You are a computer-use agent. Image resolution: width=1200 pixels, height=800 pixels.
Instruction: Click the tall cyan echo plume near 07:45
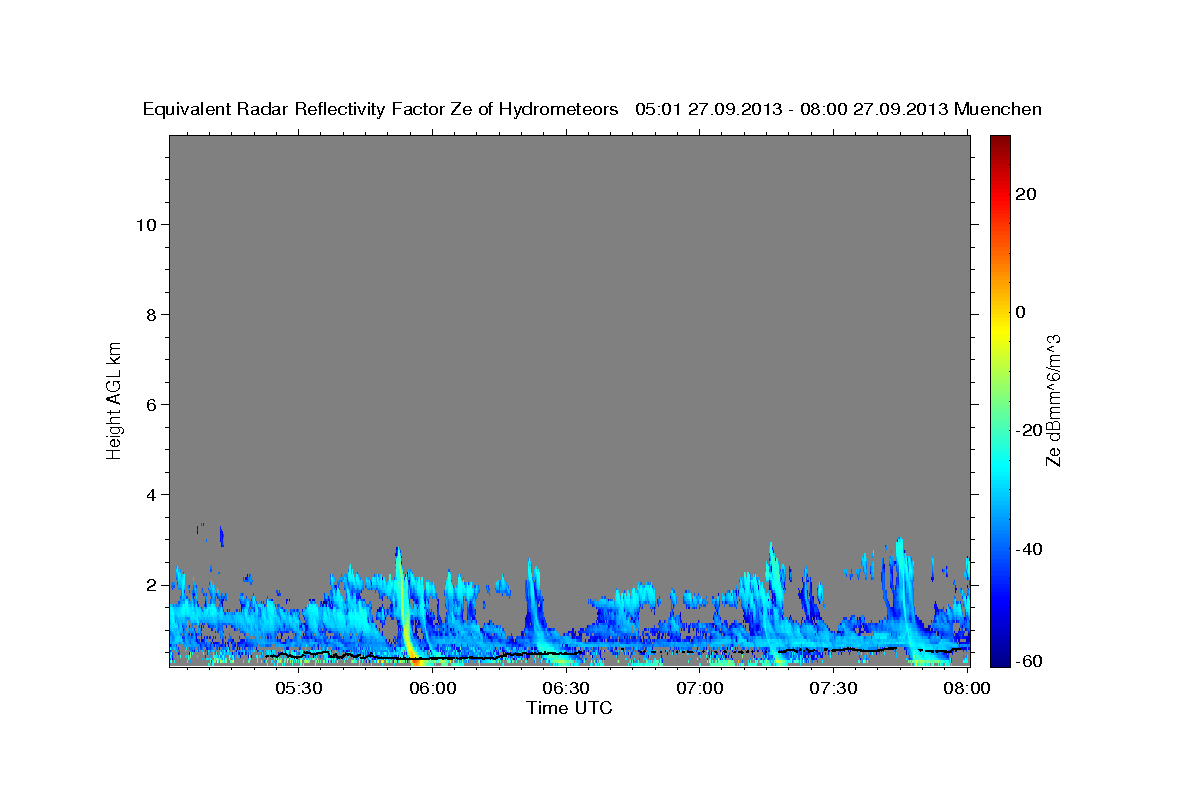(x=904, y=595)
